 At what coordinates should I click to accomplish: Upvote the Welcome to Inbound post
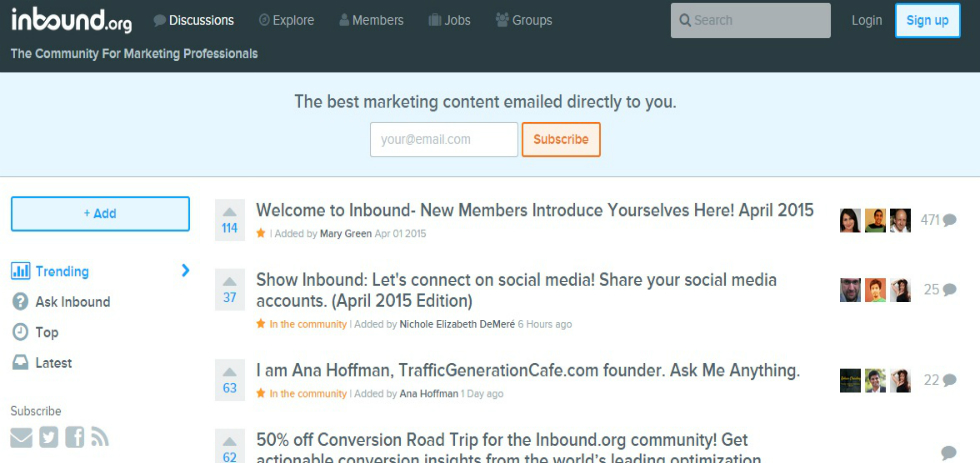pos(229,212)
